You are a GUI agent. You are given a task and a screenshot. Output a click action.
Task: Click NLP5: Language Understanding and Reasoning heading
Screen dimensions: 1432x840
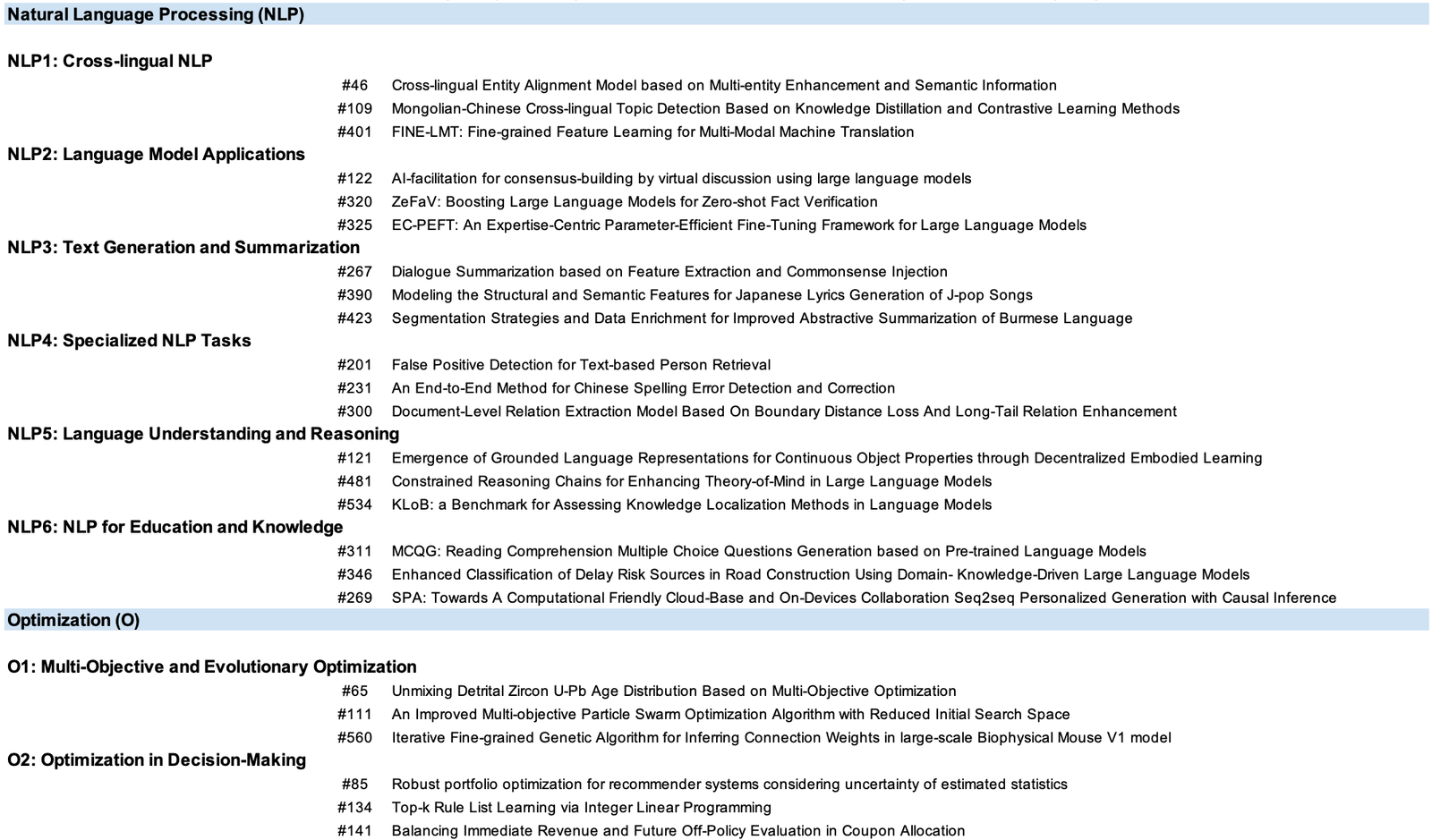click(x=203, y=434)
